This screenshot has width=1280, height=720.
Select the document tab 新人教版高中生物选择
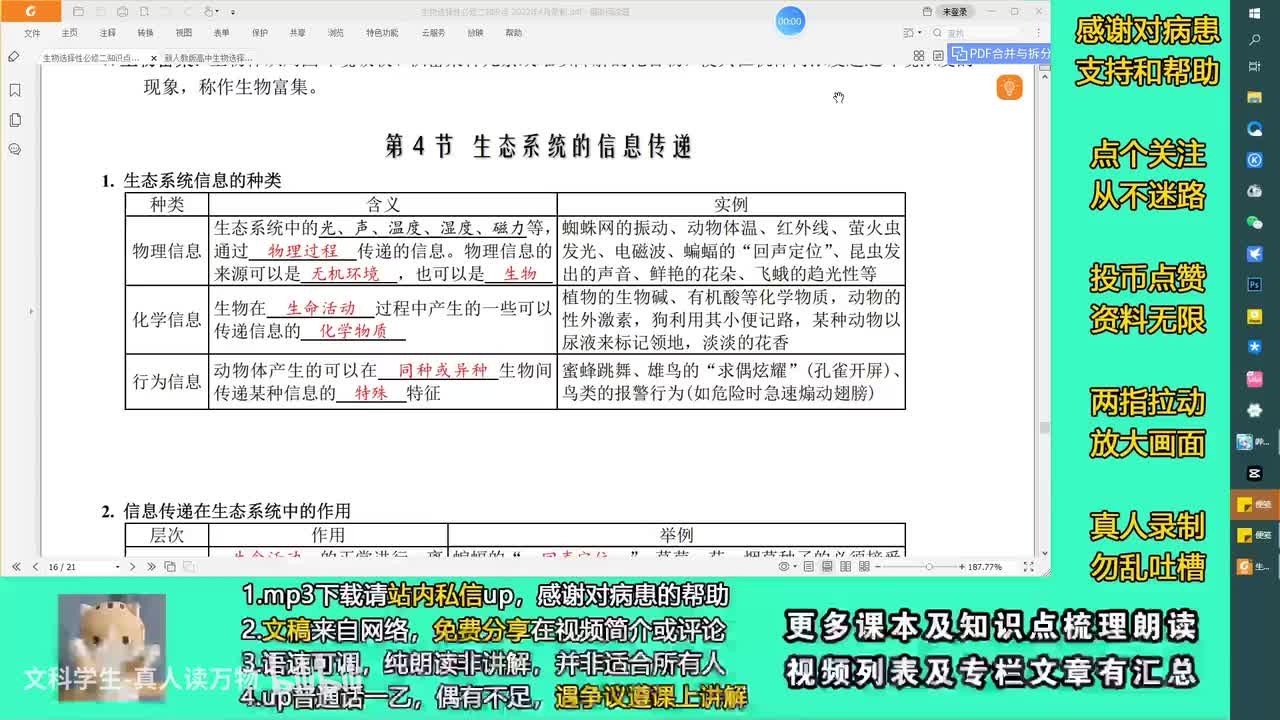(x=208, y=58)
